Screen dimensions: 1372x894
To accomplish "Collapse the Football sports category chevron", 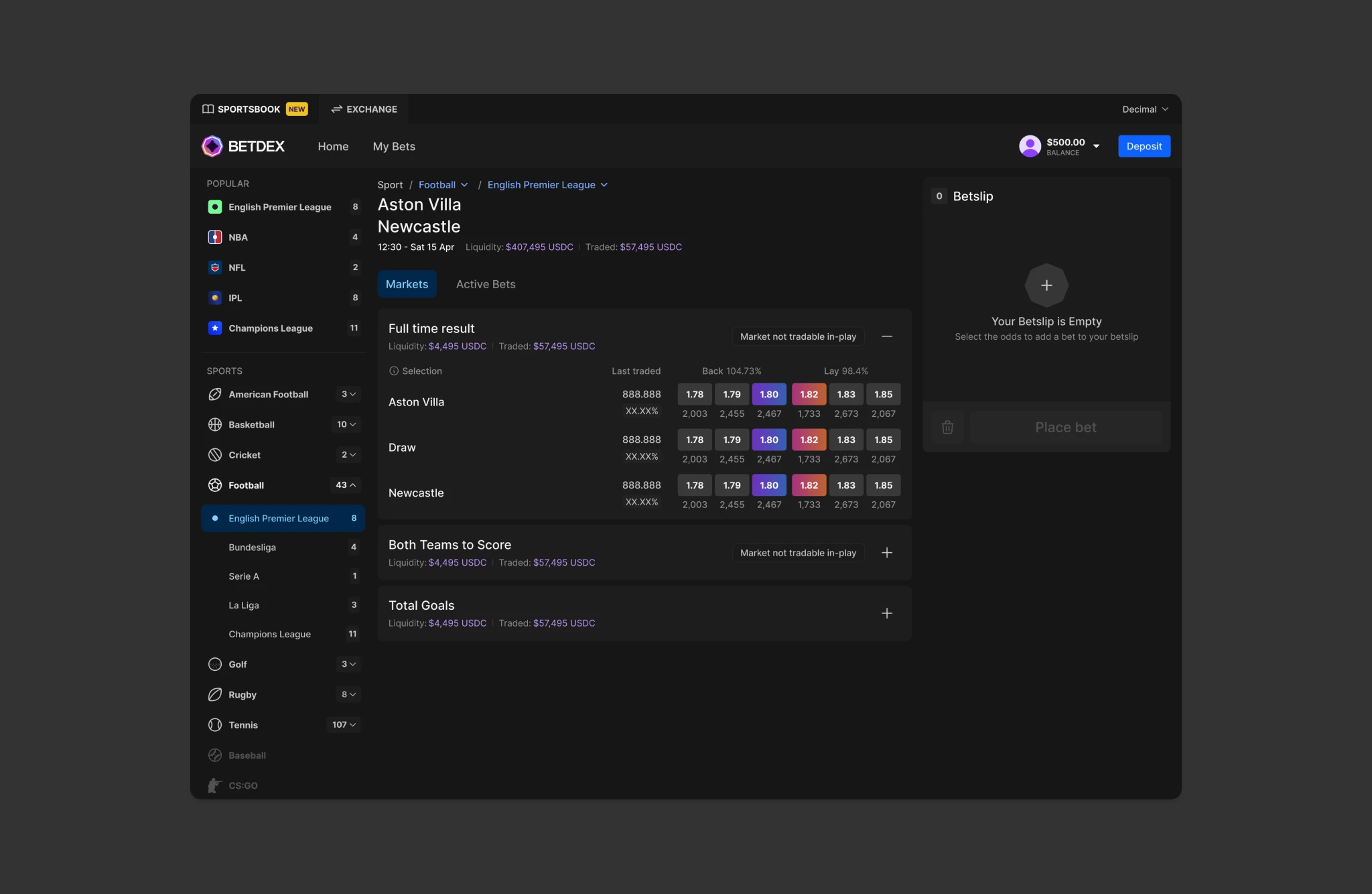I will pyautogui.click(x=352, y=485).
